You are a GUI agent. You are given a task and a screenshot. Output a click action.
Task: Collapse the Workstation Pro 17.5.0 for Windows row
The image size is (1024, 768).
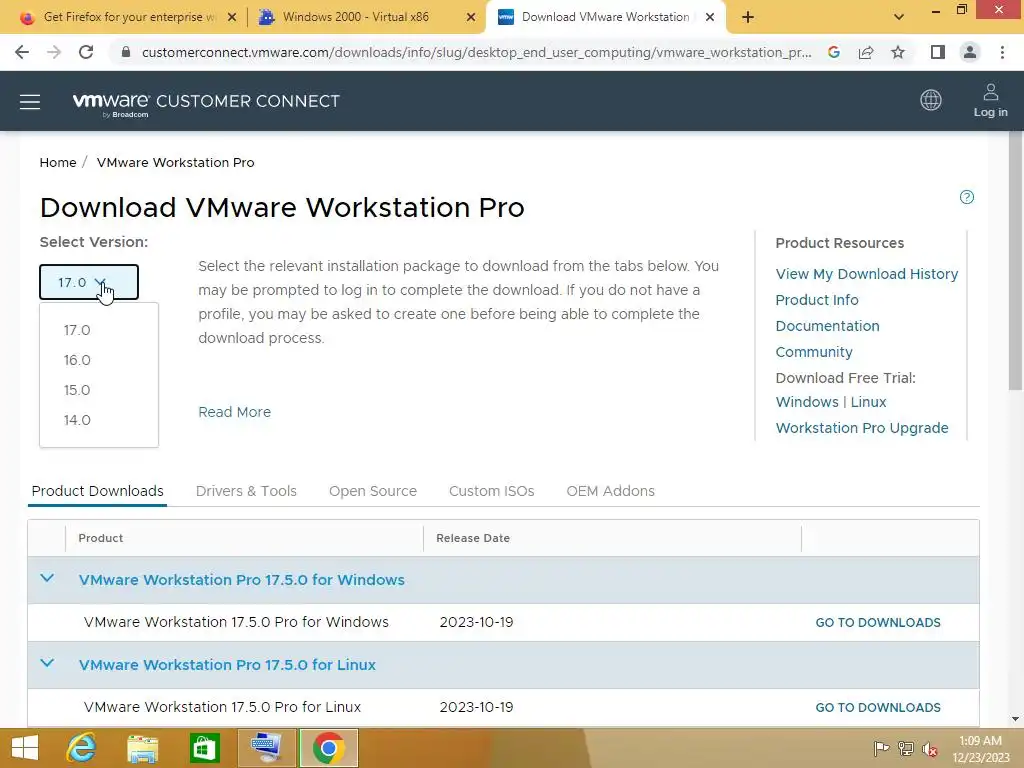click(x=47, y=579)
